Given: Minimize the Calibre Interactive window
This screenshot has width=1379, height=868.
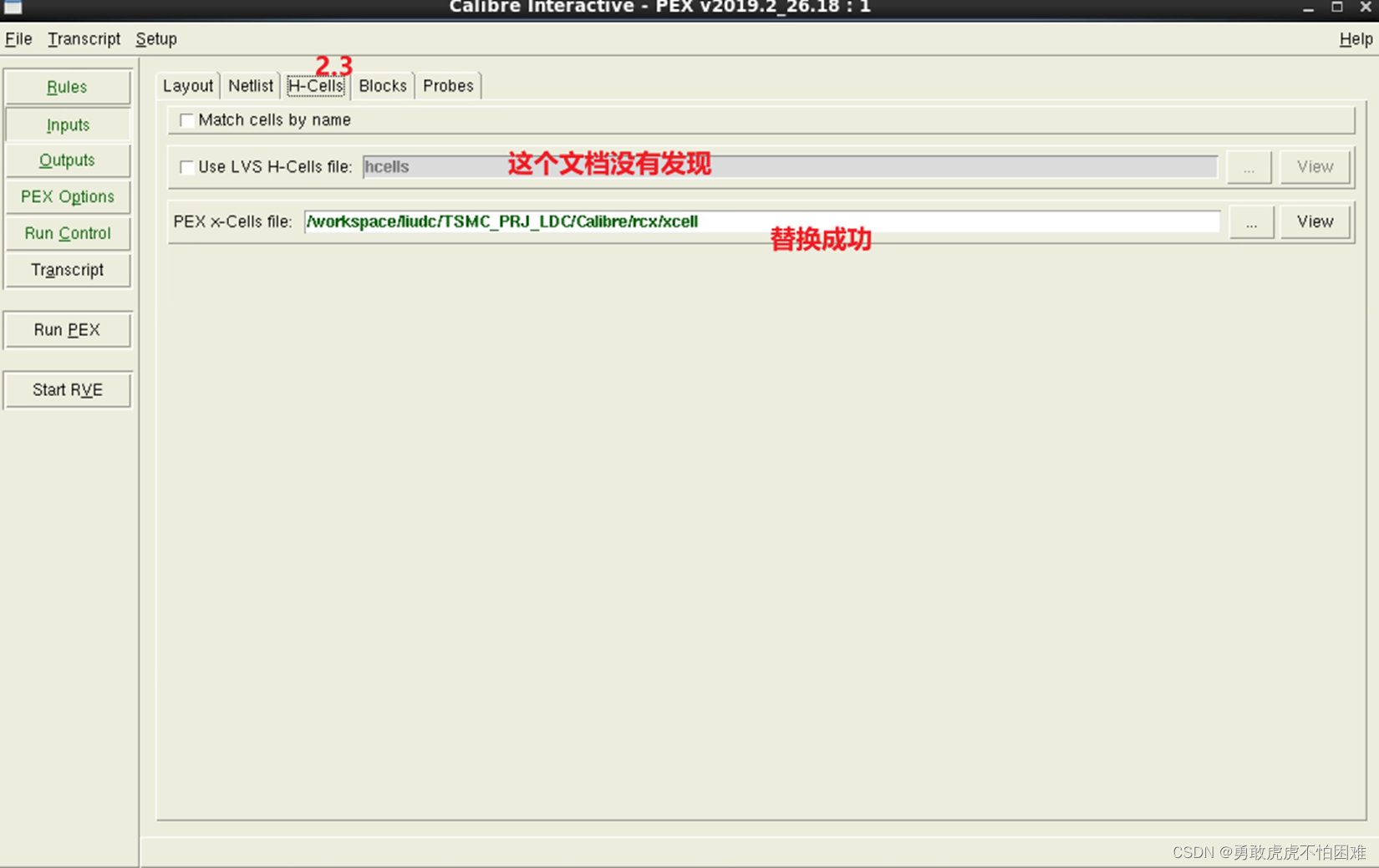Looking at the screenshot, I should click(x=1308, y=8).
